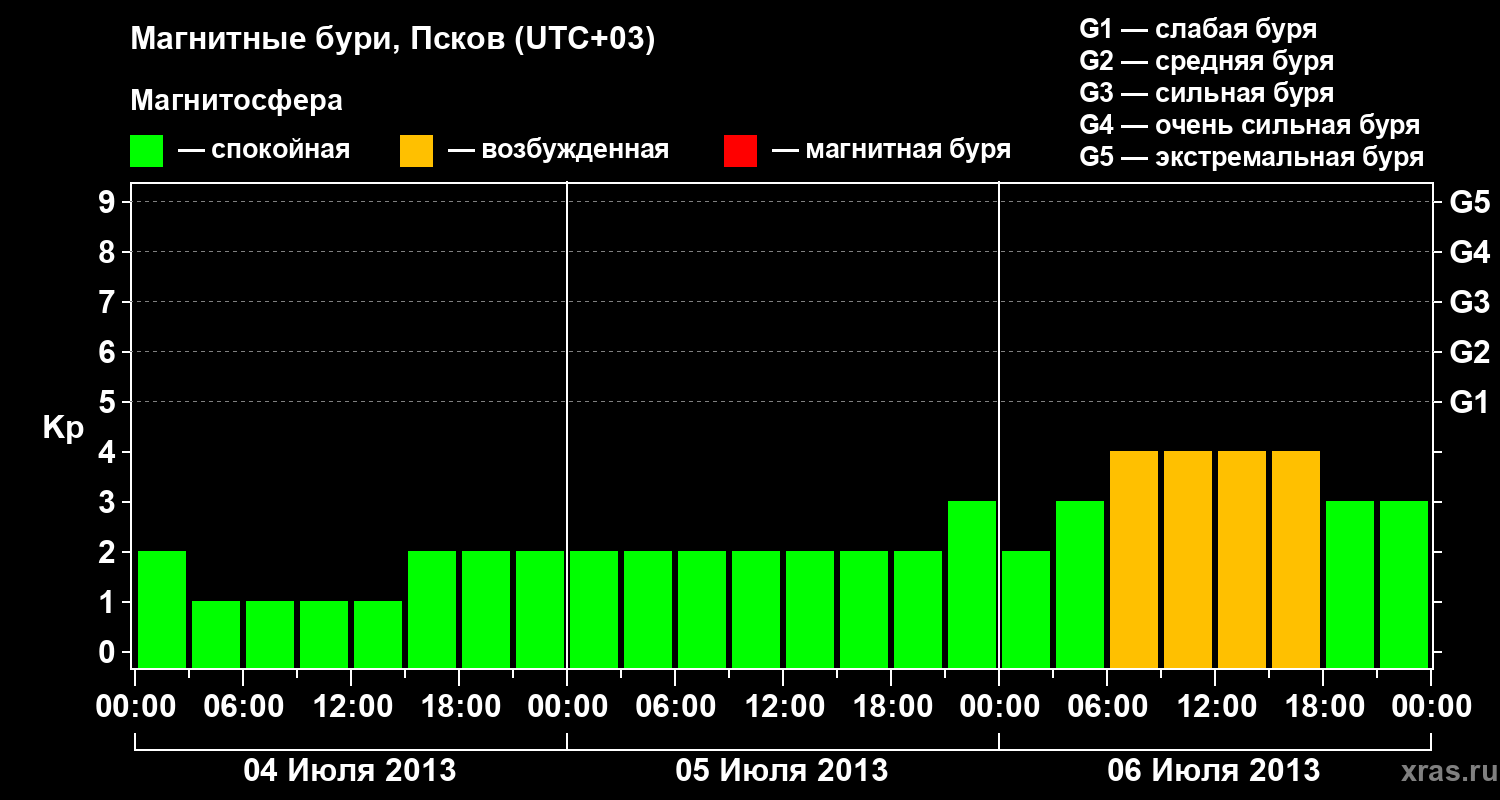Click the '05 Июля 2013' date label
Viewport: 1500px width, 800px height.
tap(782, 771)
